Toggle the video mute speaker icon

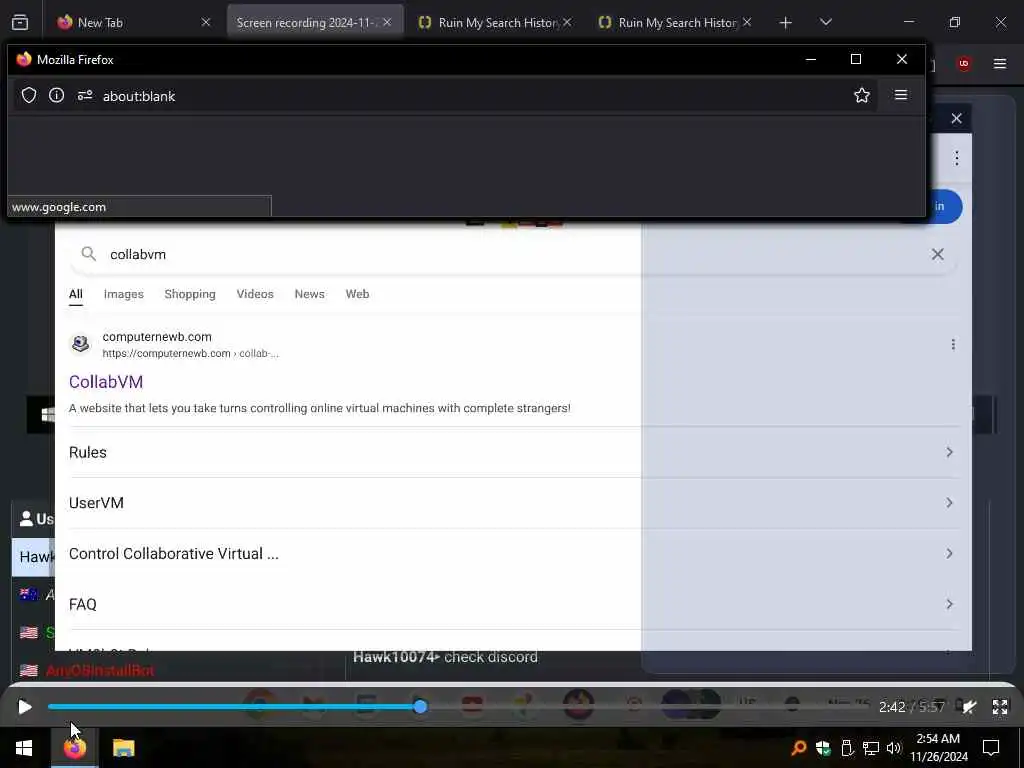pos(969,707)
